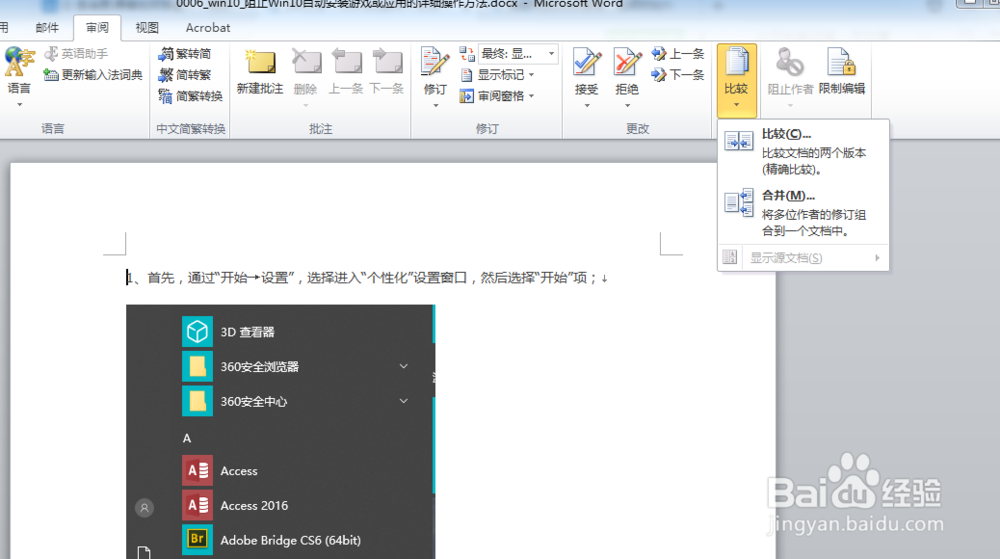Click user account icon in start menu image
Image resolution: width=1000 pixels, height=559 pixels.
(145, 508)
